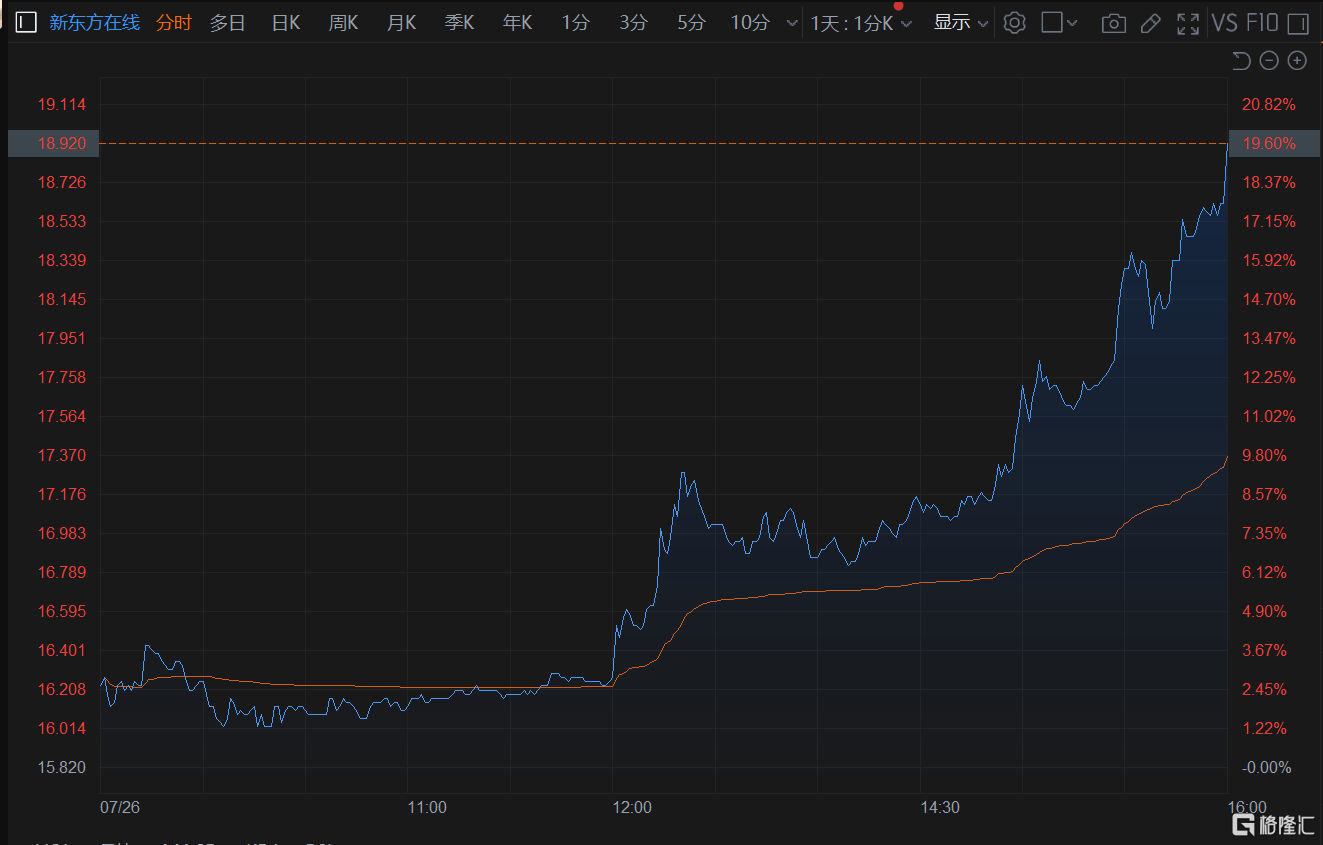This screenshot has width=1323, height=845.
Task: Select the 5分 interval tab
Action: (x=691, y=22)
